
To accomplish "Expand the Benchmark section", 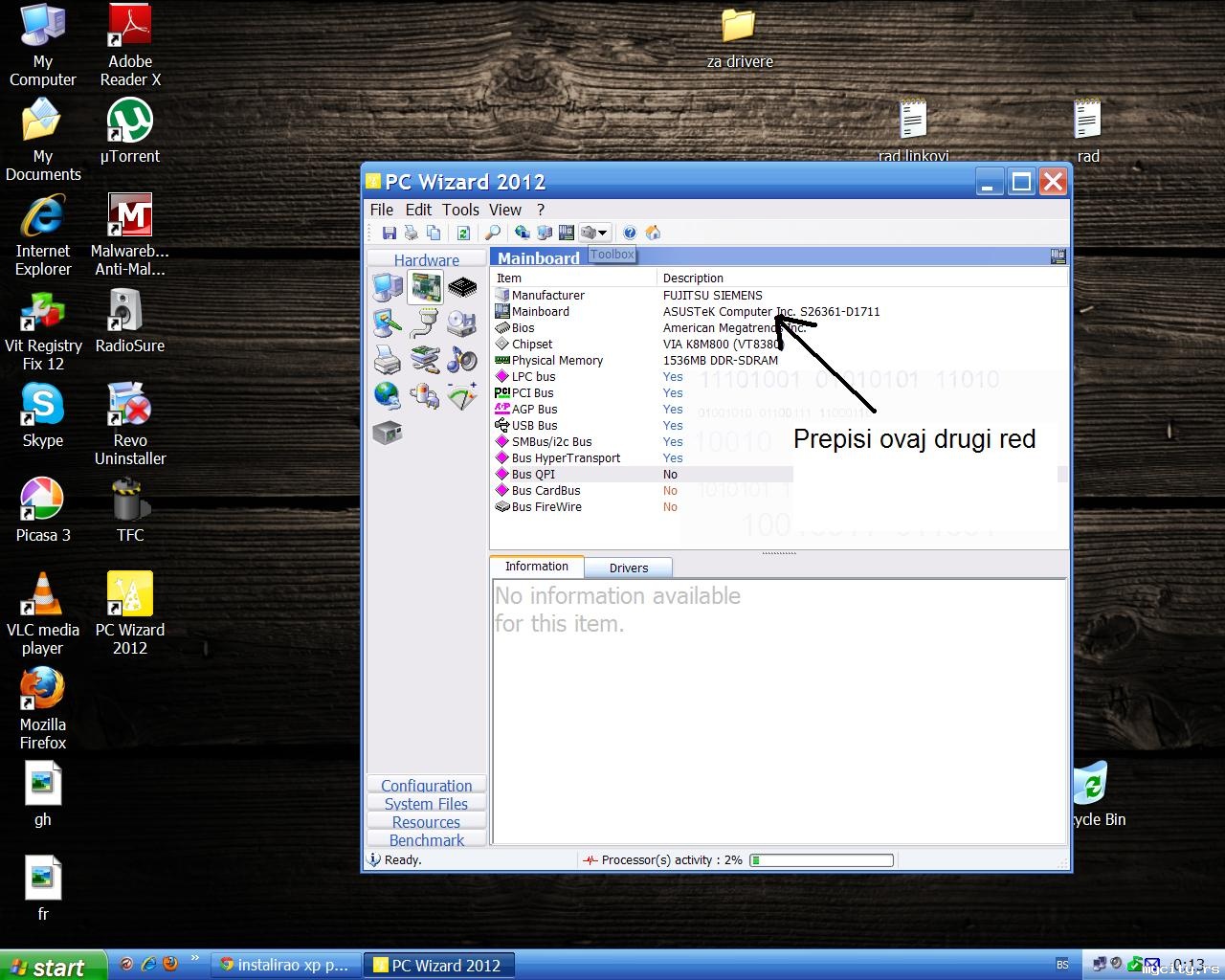I will (426, 840).
